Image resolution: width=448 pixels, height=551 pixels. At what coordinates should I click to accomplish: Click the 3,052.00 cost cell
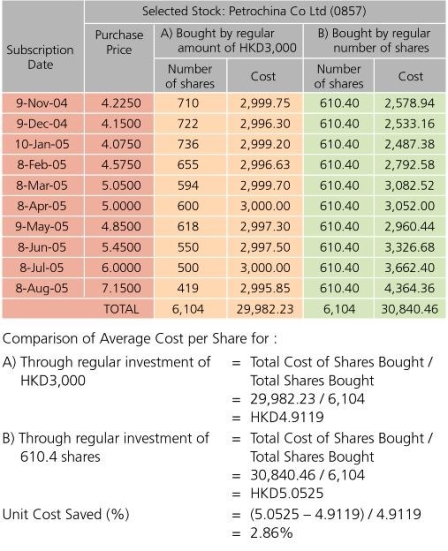pos(410,206)
